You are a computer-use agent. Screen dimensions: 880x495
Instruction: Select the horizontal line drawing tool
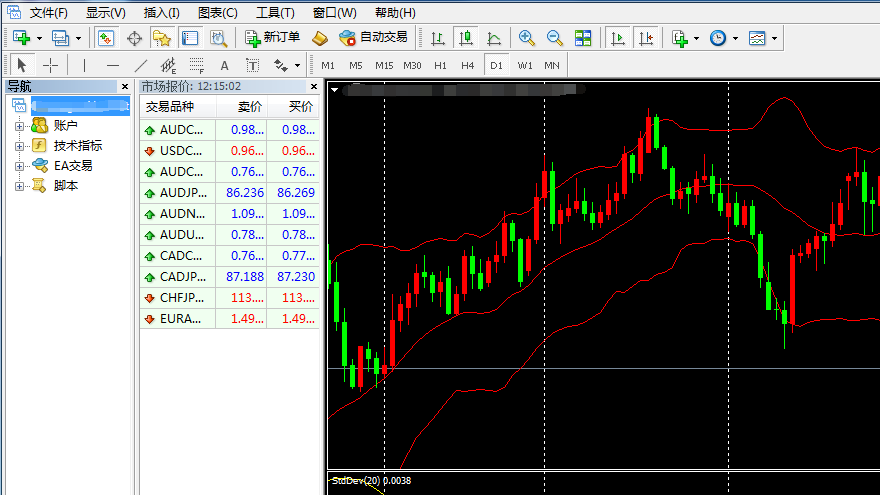112,65
